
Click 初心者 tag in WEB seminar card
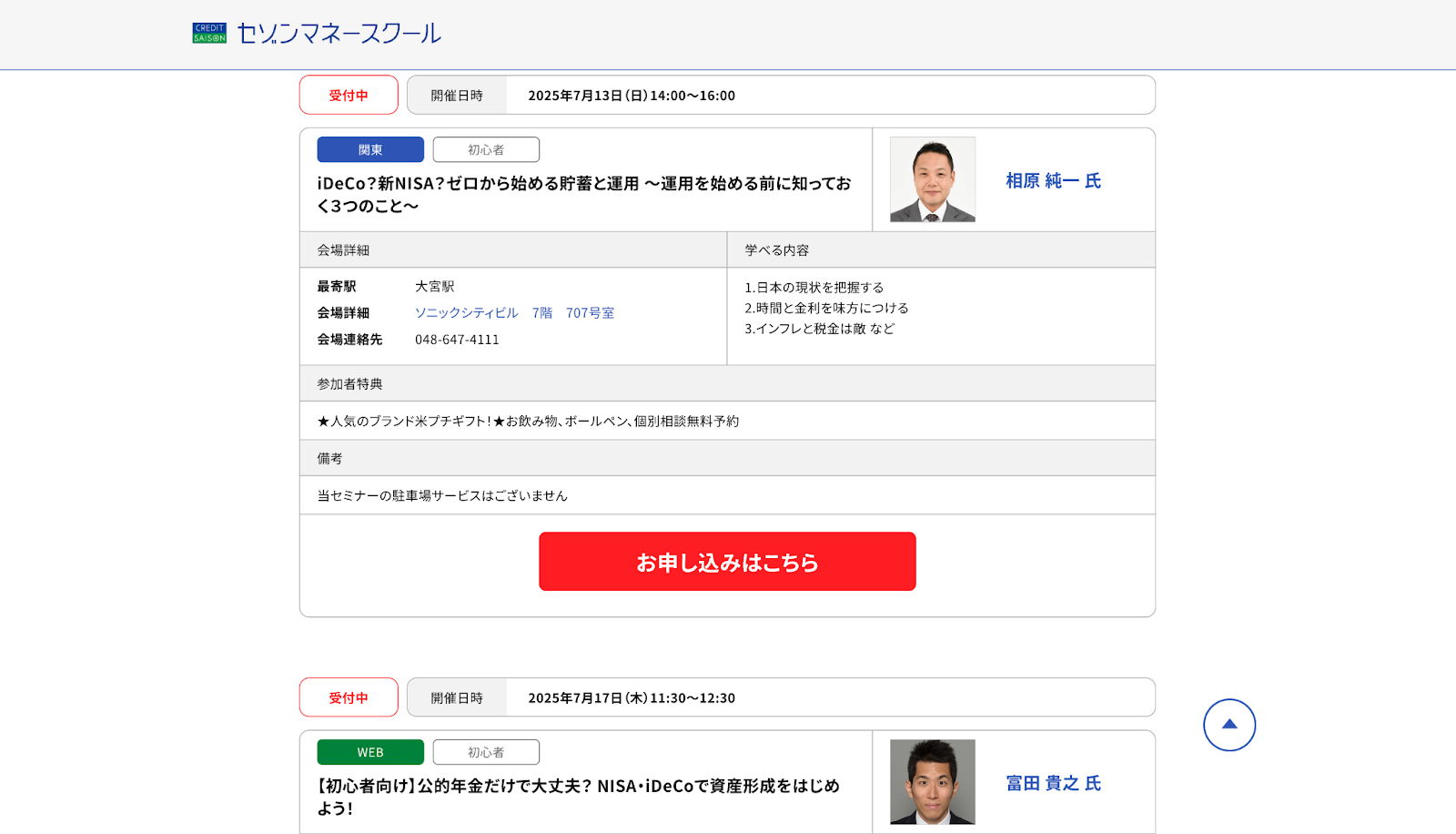(x=486, y=752)
